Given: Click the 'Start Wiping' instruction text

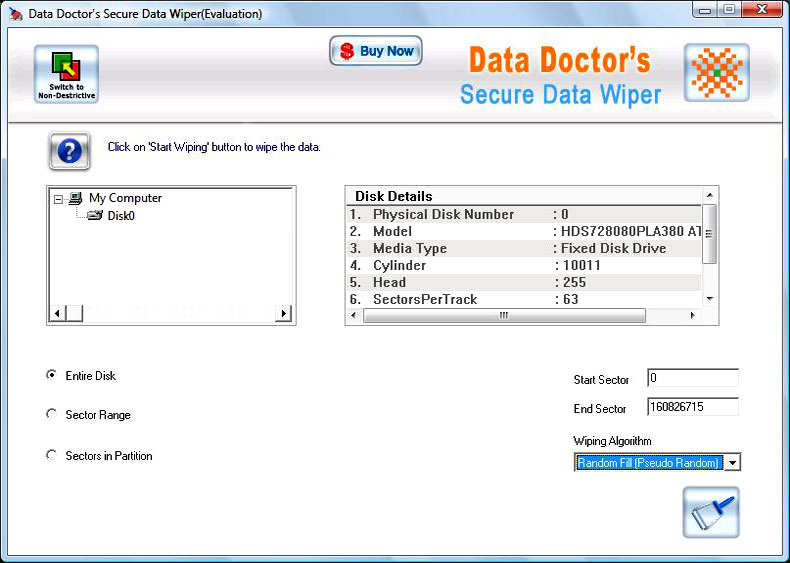Looking at the screenshot, I should click(x=214, y=147).
